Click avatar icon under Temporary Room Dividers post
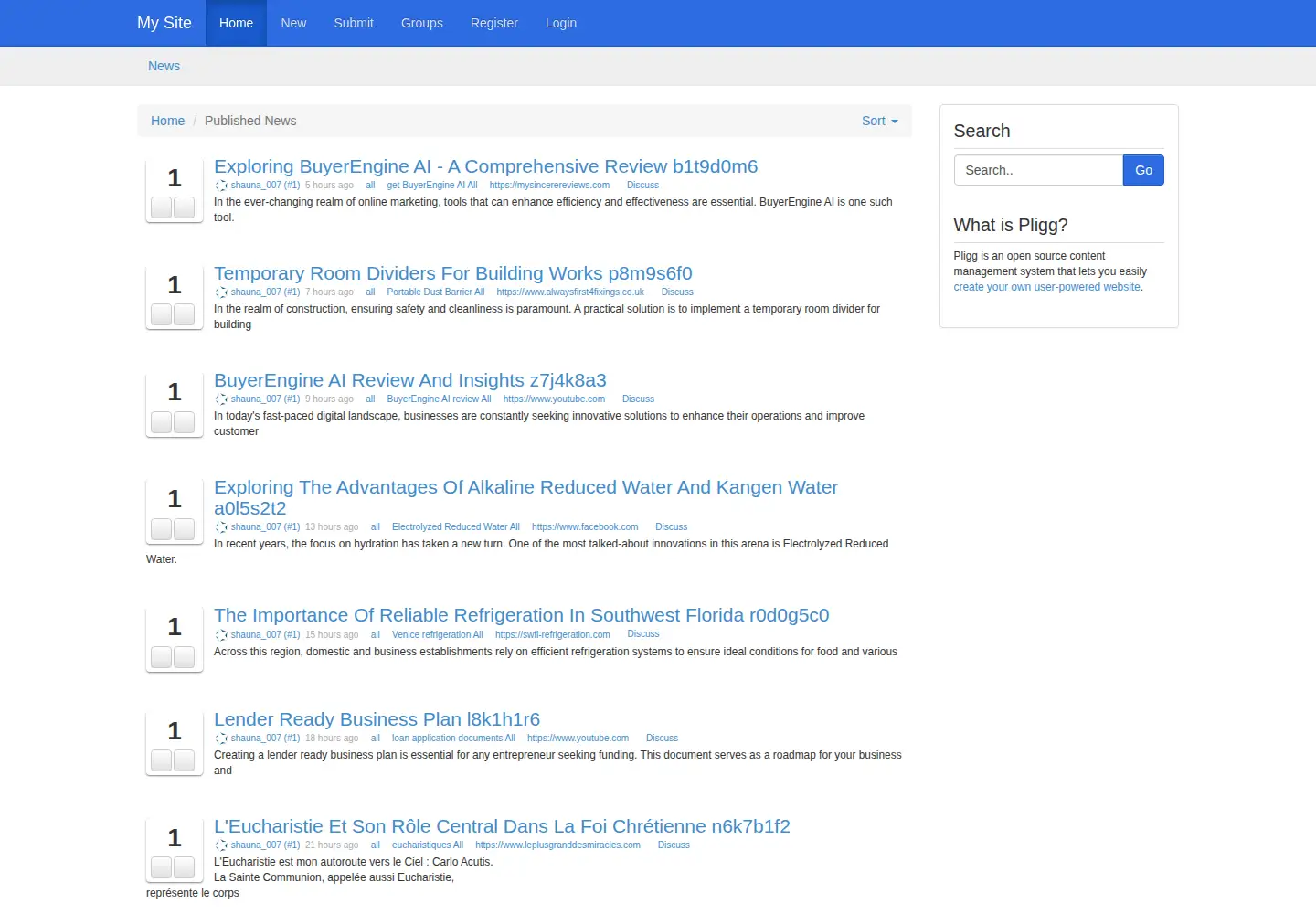 221,292
